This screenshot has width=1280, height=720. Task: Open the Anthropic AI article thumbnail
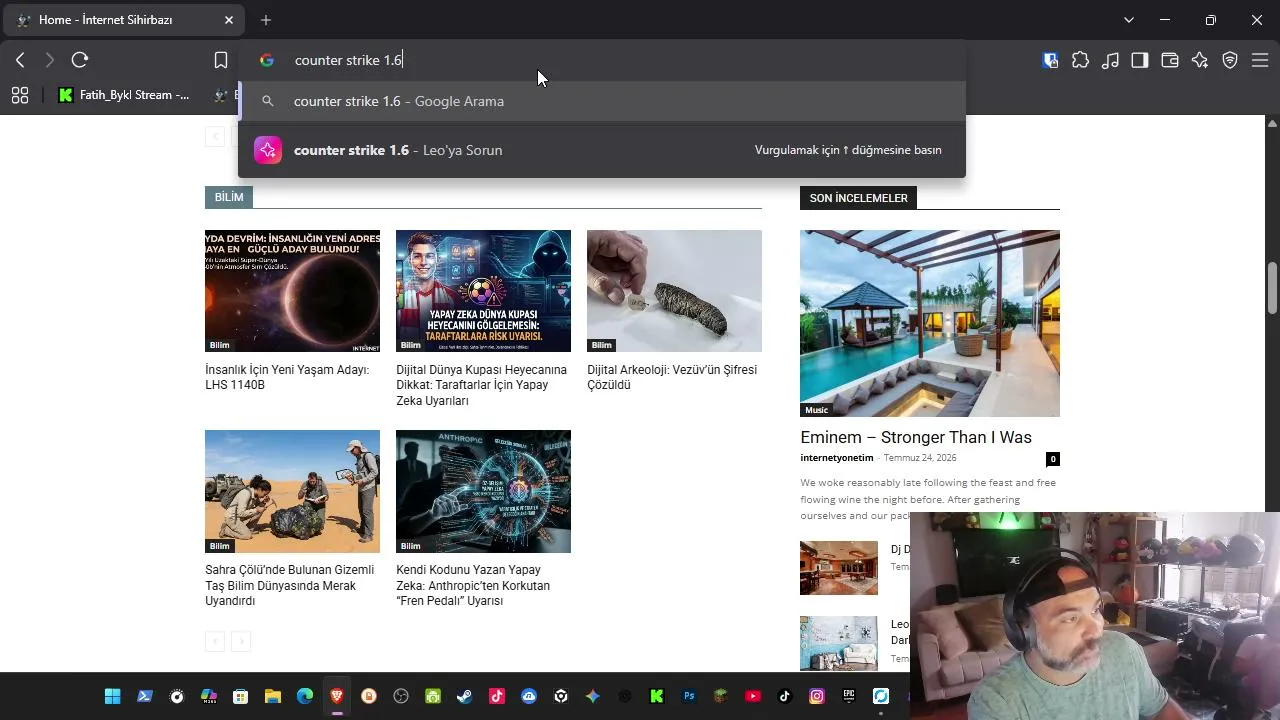483,491
